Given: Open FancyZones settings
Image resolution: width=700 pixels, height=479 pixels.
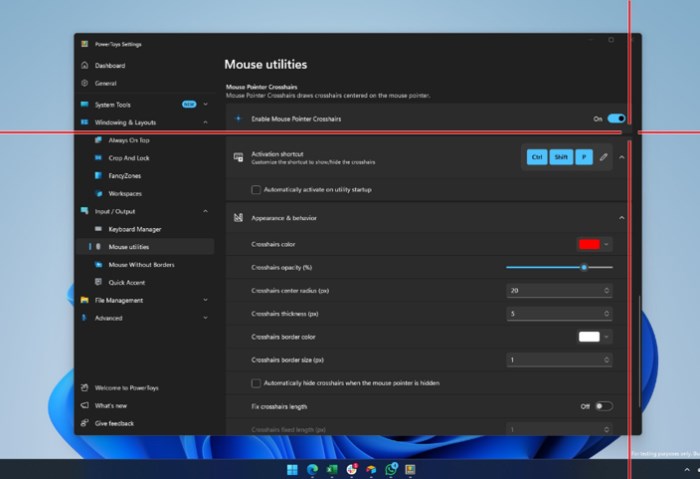Looking at the screenshot, I should (125, 176).
